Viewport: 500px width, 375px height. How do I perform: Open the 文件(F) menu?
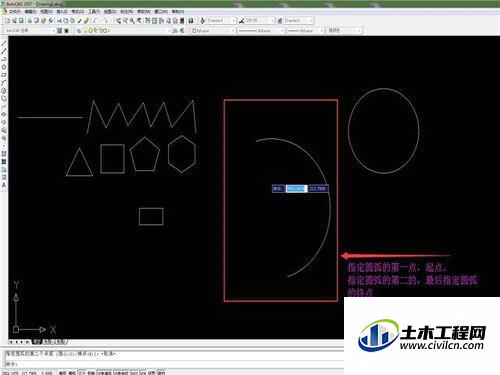tap(15, 12)
